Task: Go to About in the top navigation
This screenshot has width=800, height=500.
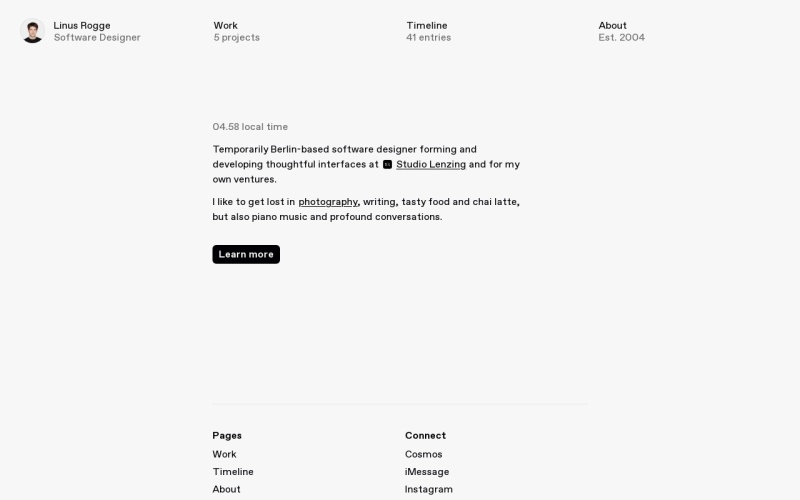Action: pos(612,25)
